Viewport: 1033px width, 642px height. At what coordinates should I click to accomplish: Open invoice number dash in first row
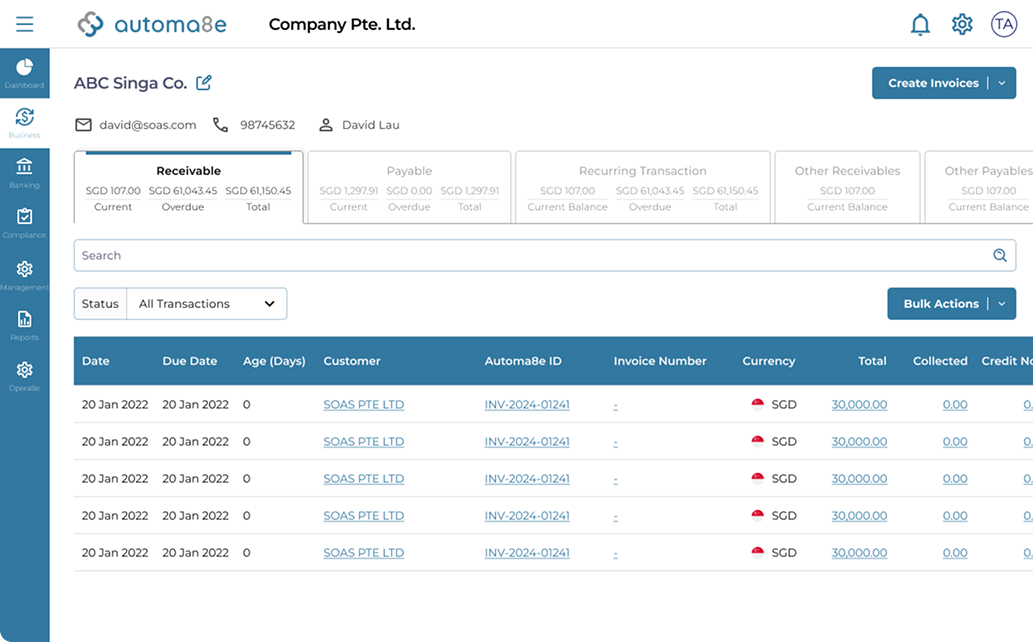coord(615,406)
